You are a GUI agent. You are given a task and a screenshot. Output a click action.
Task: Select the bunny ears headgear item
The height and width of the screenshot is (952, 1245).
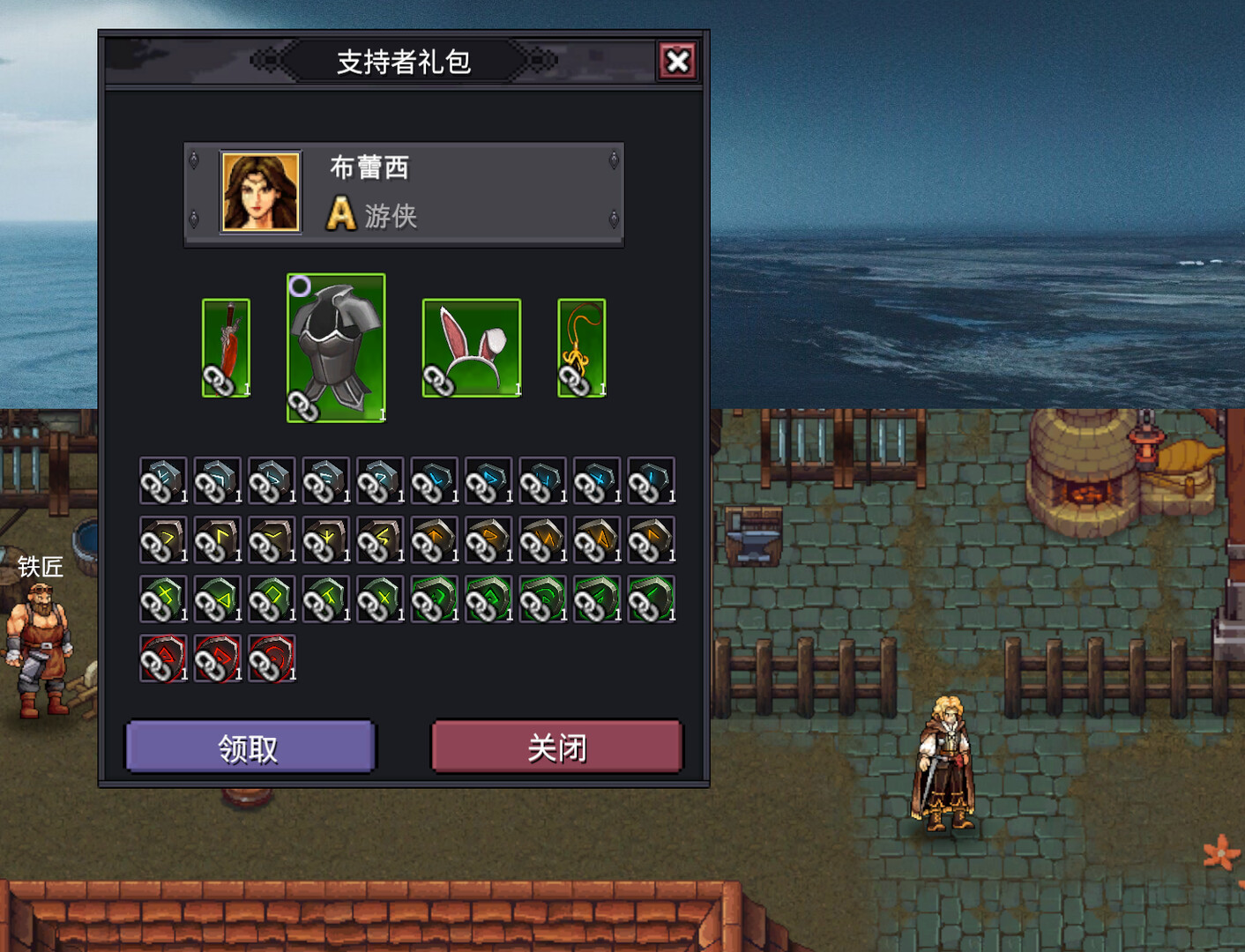[472, 348]
